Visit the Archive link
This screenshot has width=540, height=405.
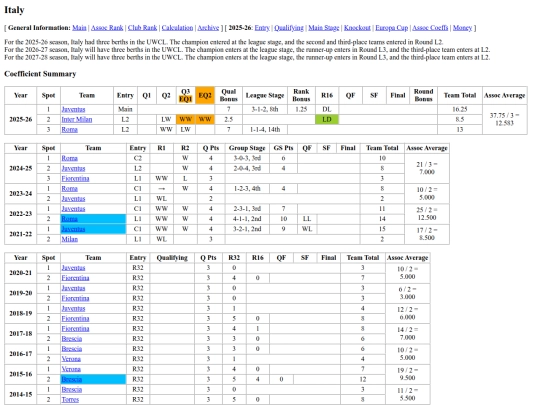pyautogui.click(x=208, y=28)
